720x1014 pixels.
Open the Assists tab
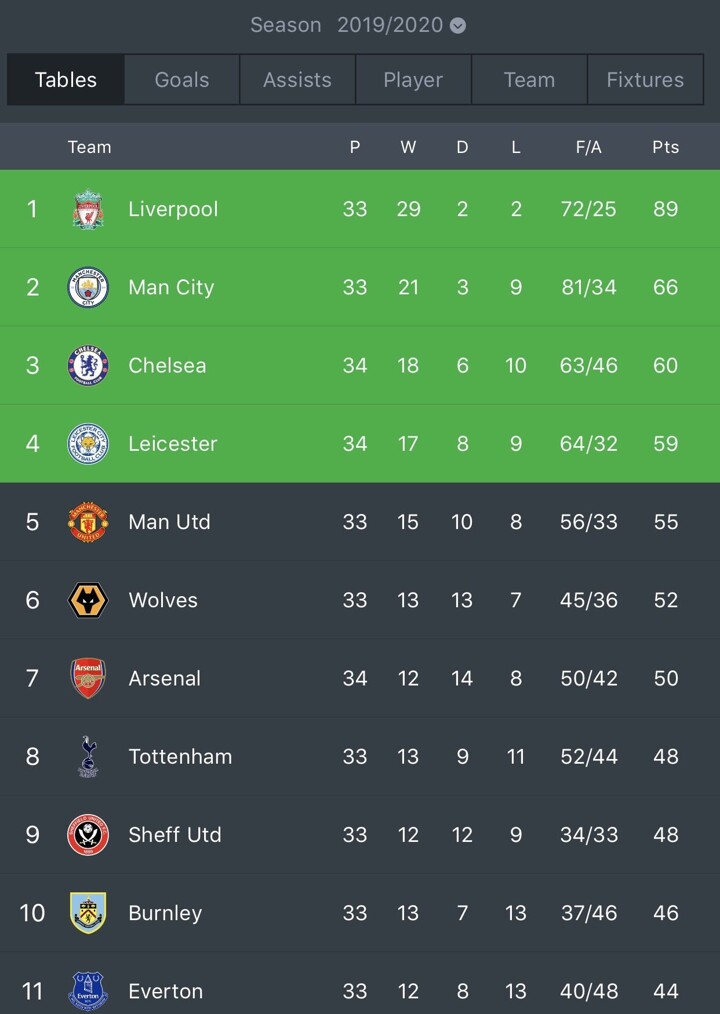click(x=297, y=80)
